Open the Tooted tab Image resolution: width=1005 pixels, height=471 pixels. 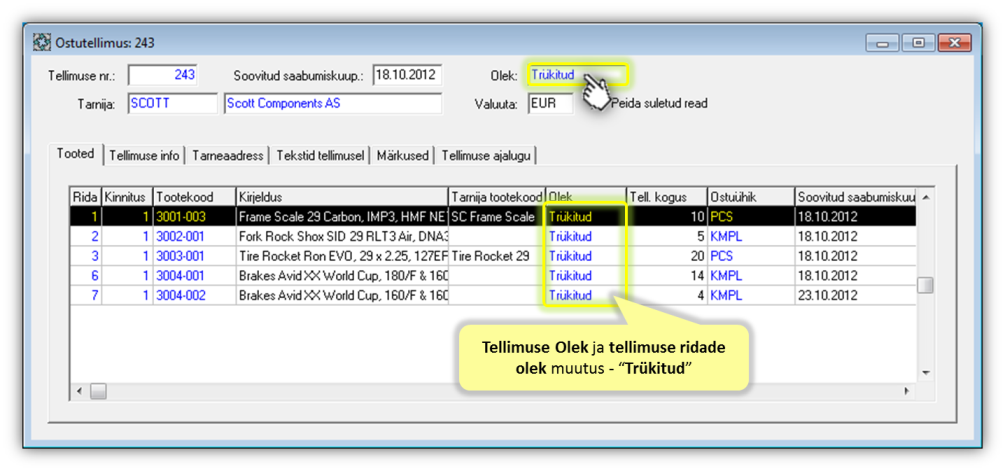click(x=76, y=154)
